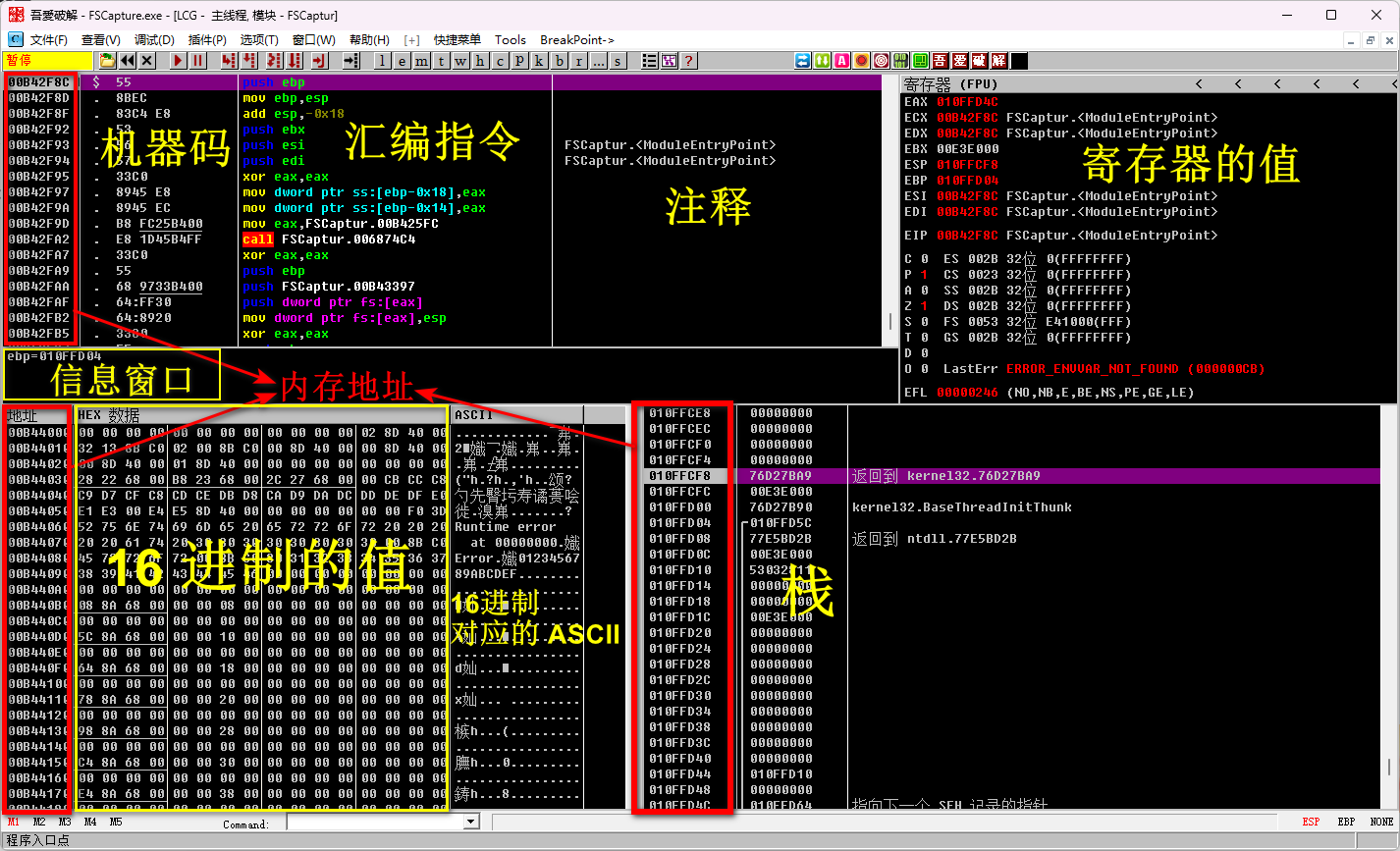The image size is (1400, 851).
Task: Restart the program with the rewind icon
Action: click(x=127, y=60)
